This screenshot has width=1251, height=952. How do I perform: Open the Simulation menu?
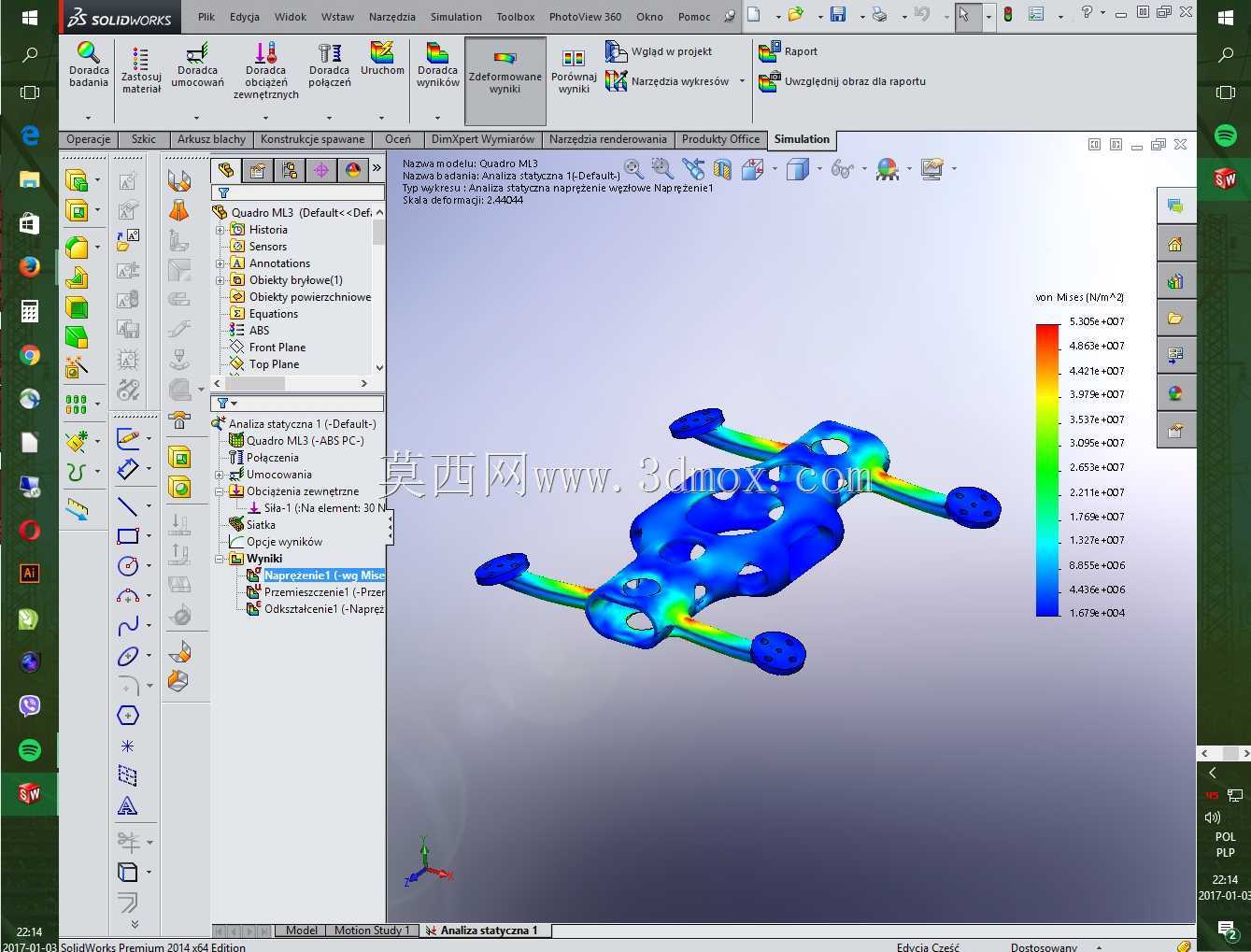coord(456,17)
